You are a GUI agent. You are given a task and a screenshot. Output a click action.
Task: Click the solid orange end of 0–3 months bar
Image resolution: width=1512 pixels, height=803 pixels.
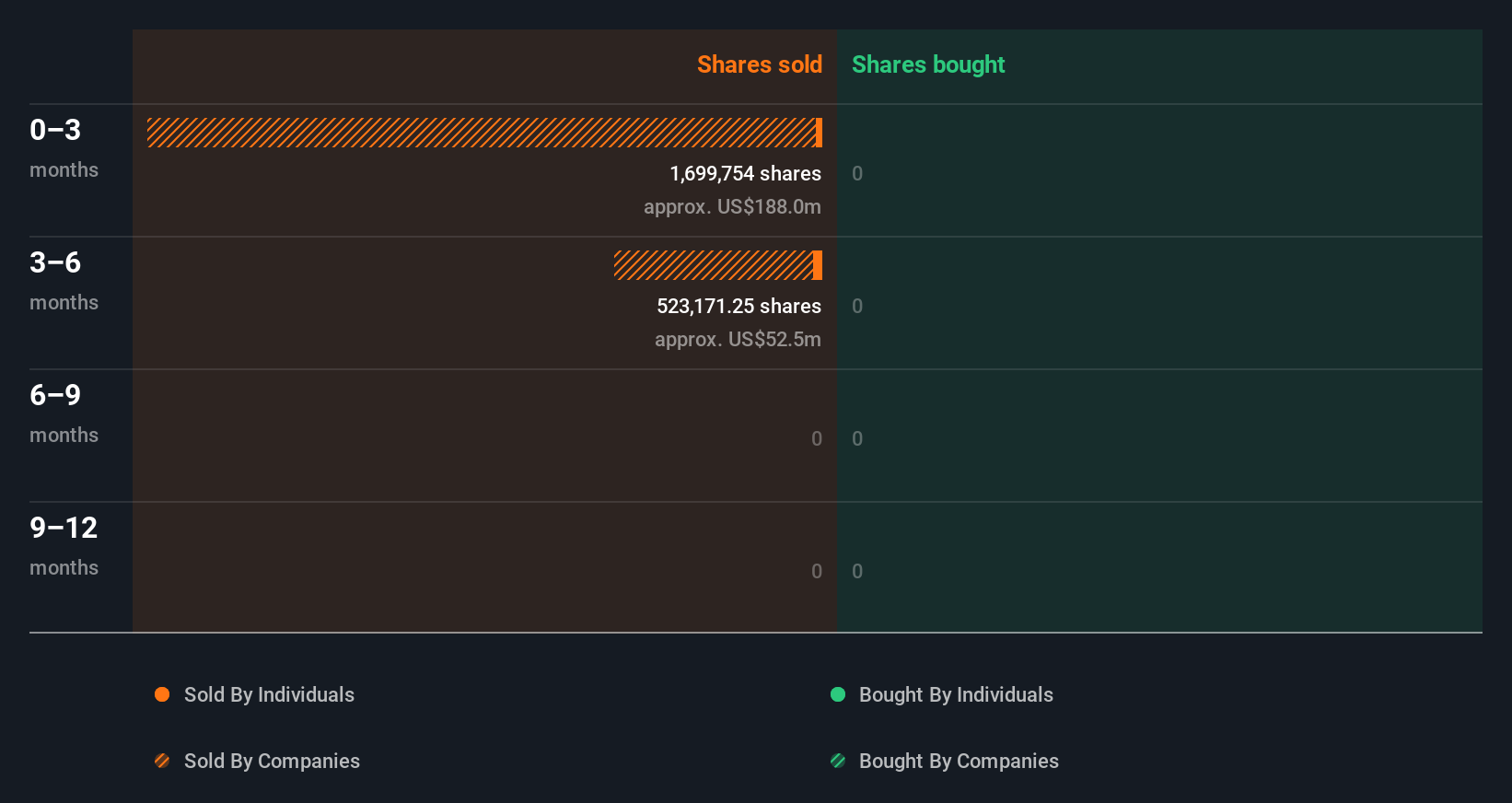click(x=819, y=133)
